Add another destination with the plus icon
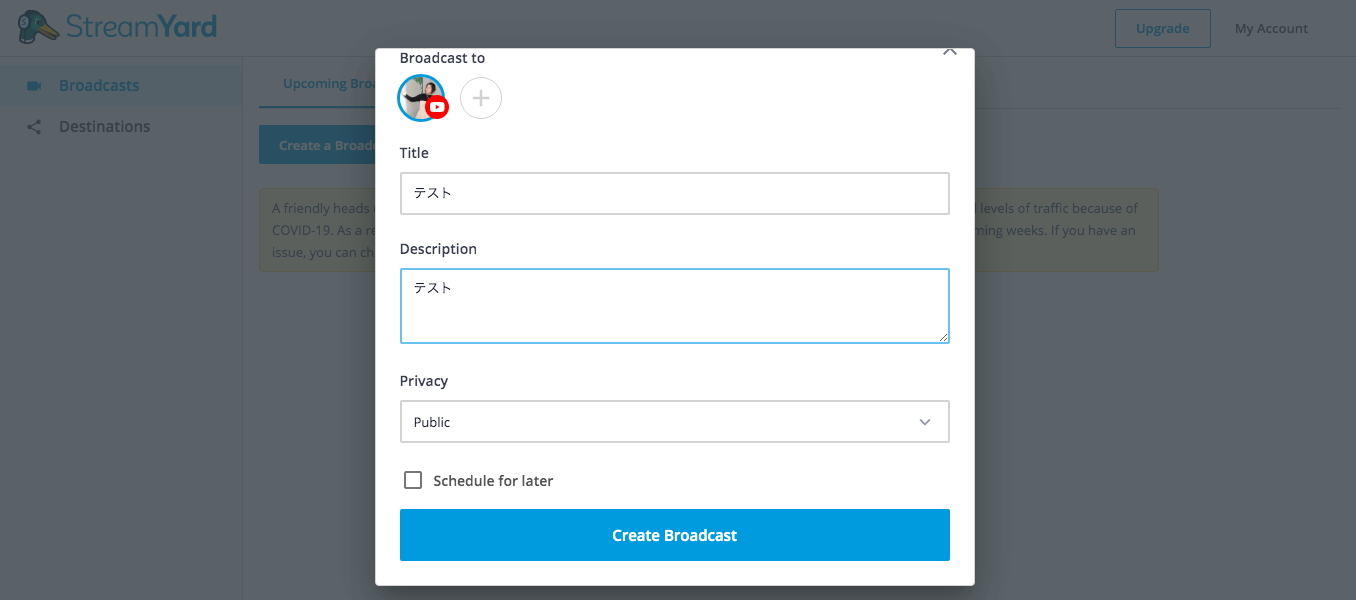The width and height of the screenshot is (1356, 600). pos(481,98)
